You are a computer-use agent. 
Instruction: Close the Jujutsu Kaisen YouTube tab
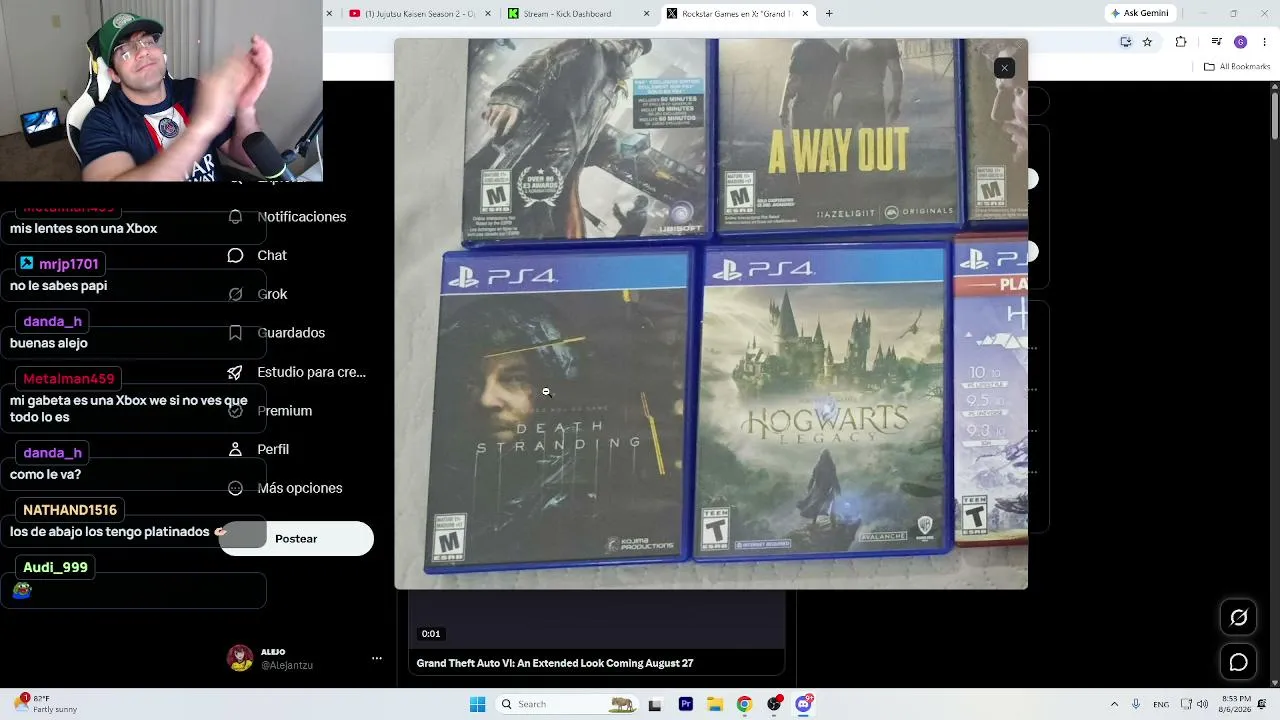[488, 14]
